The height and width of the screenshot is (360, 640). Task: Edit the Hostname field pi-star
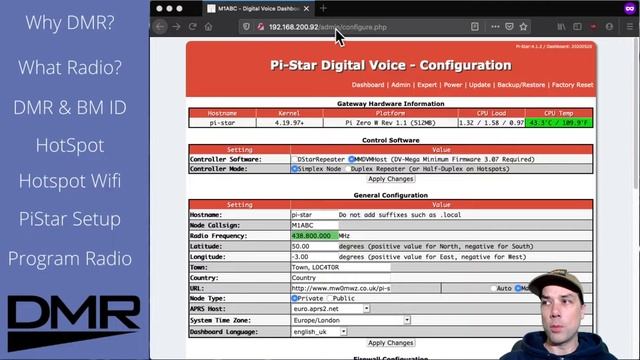click(x=314, y=215)
